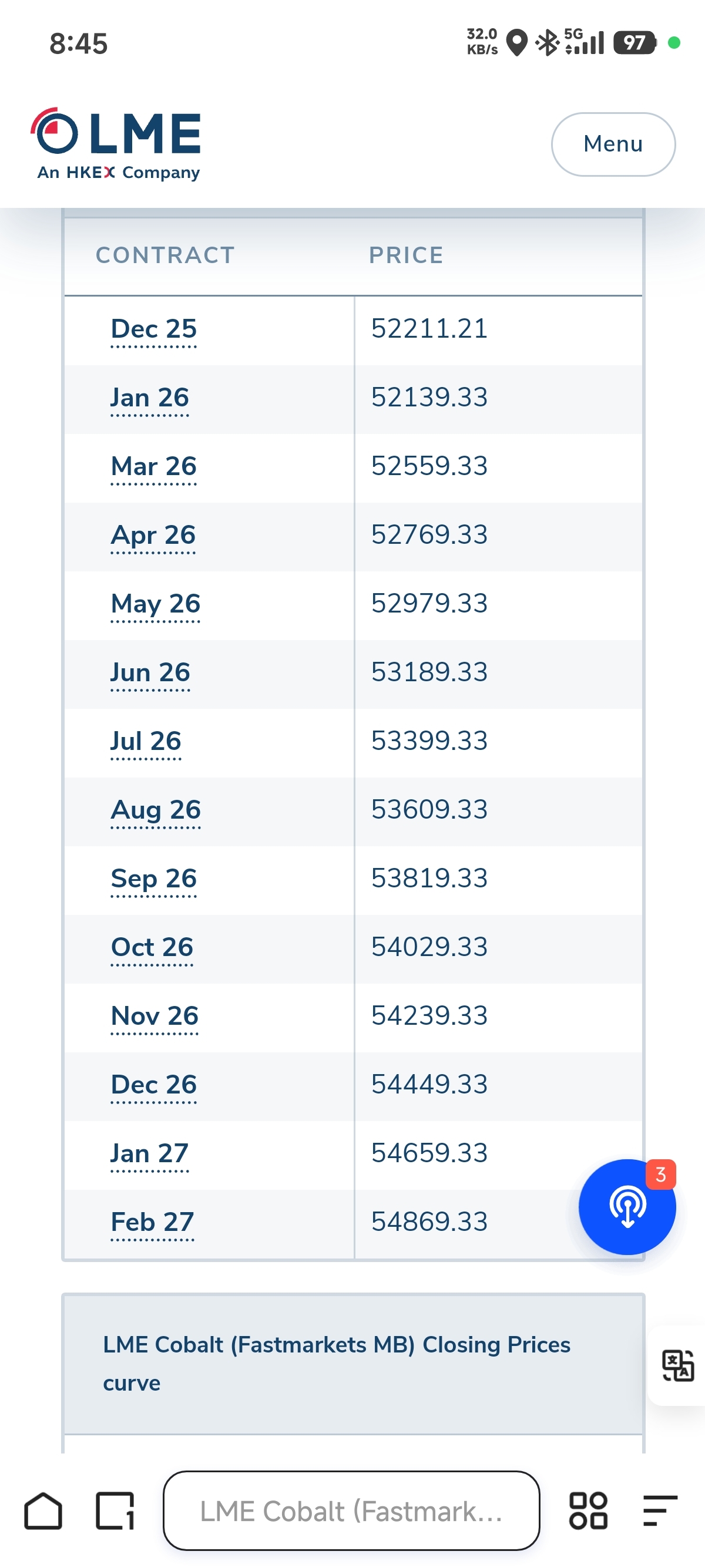This screenshot has width=705, height=1568.
Task: Tap the notification badge showing 3
Action: click(x=660, y=1174)
